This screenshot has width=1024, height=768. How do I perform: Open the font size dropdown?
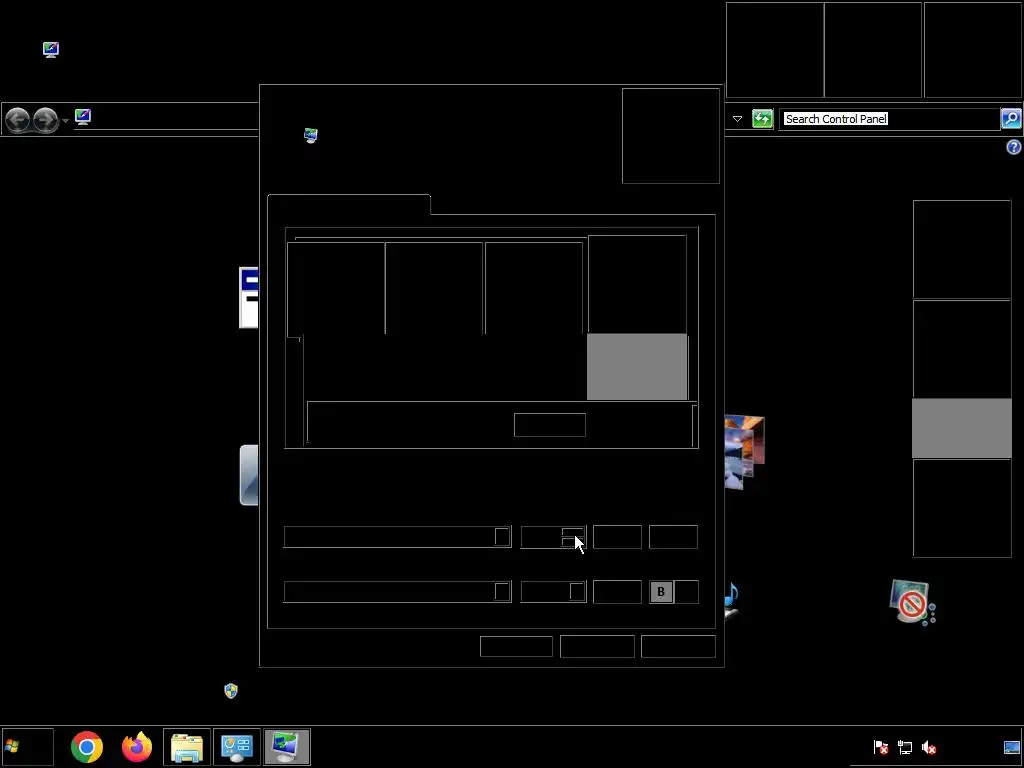(577, 592)
